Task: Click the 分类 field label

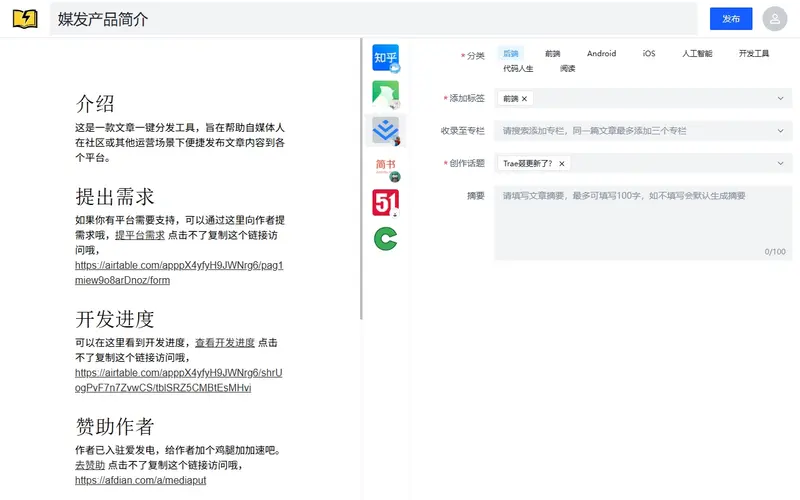Action: (x=476, y=56)
